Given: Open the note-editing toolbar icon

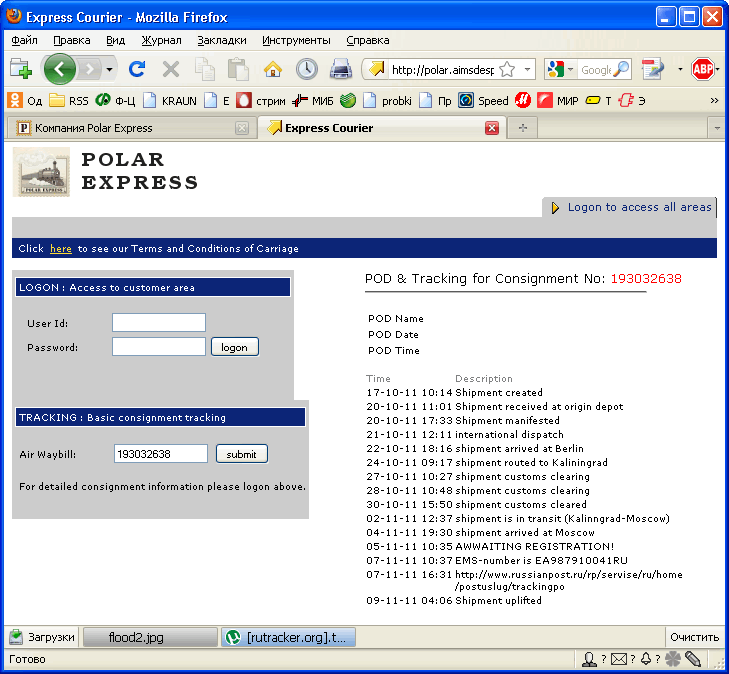Looking at the screenshot, I should [653, 69].
